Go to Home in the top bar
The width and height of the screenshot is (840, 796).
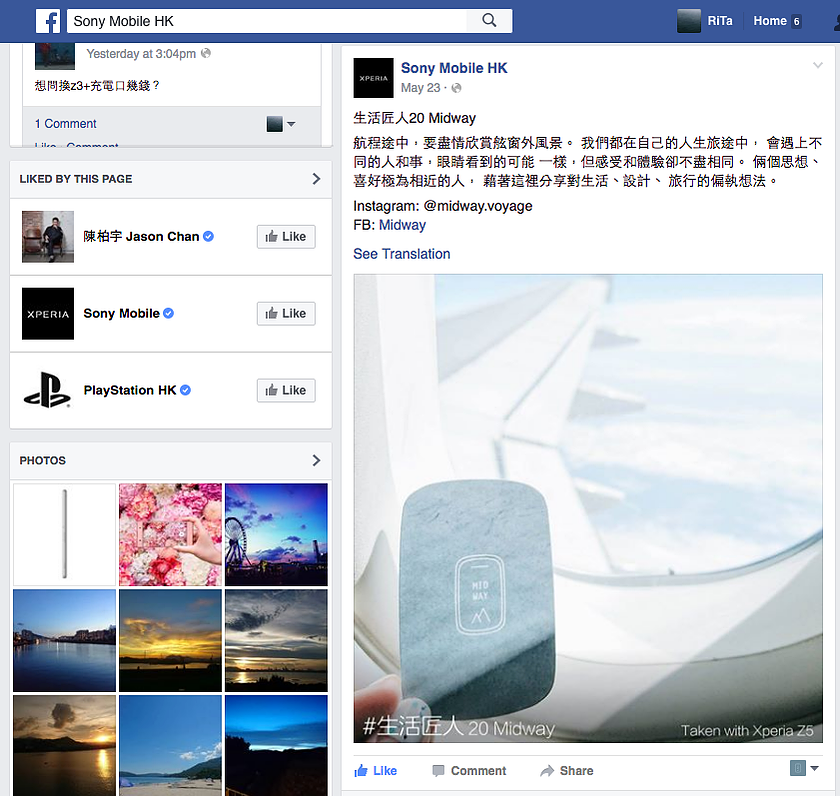click(770, 21)
